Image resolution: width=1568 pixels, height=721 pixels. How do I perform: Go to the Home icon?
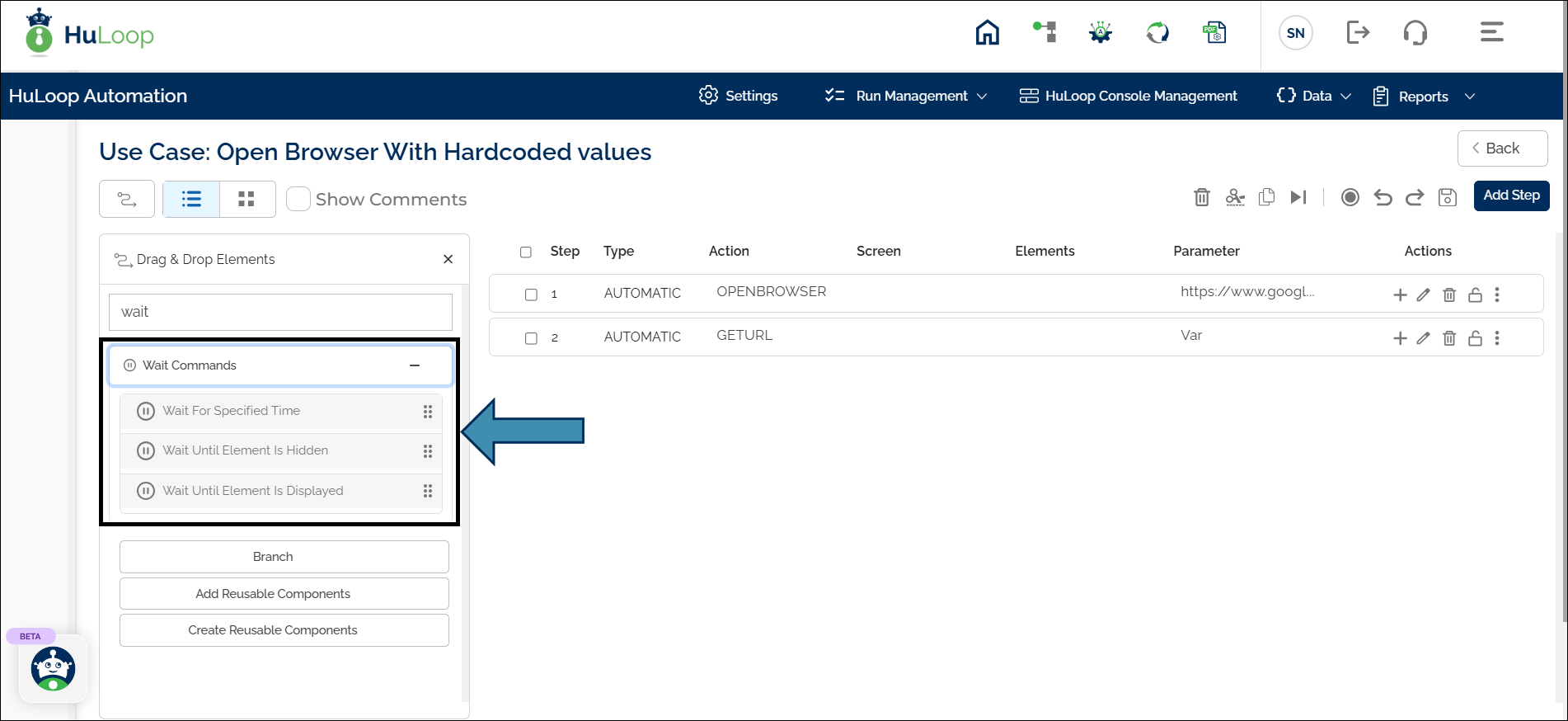pyautogui.click(x=987, y=33)
